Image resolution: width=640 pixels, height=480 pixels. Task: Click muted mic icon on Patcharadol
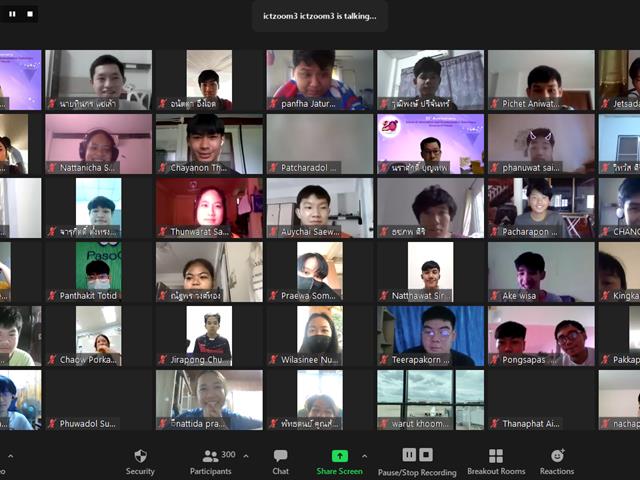[273, 168]
